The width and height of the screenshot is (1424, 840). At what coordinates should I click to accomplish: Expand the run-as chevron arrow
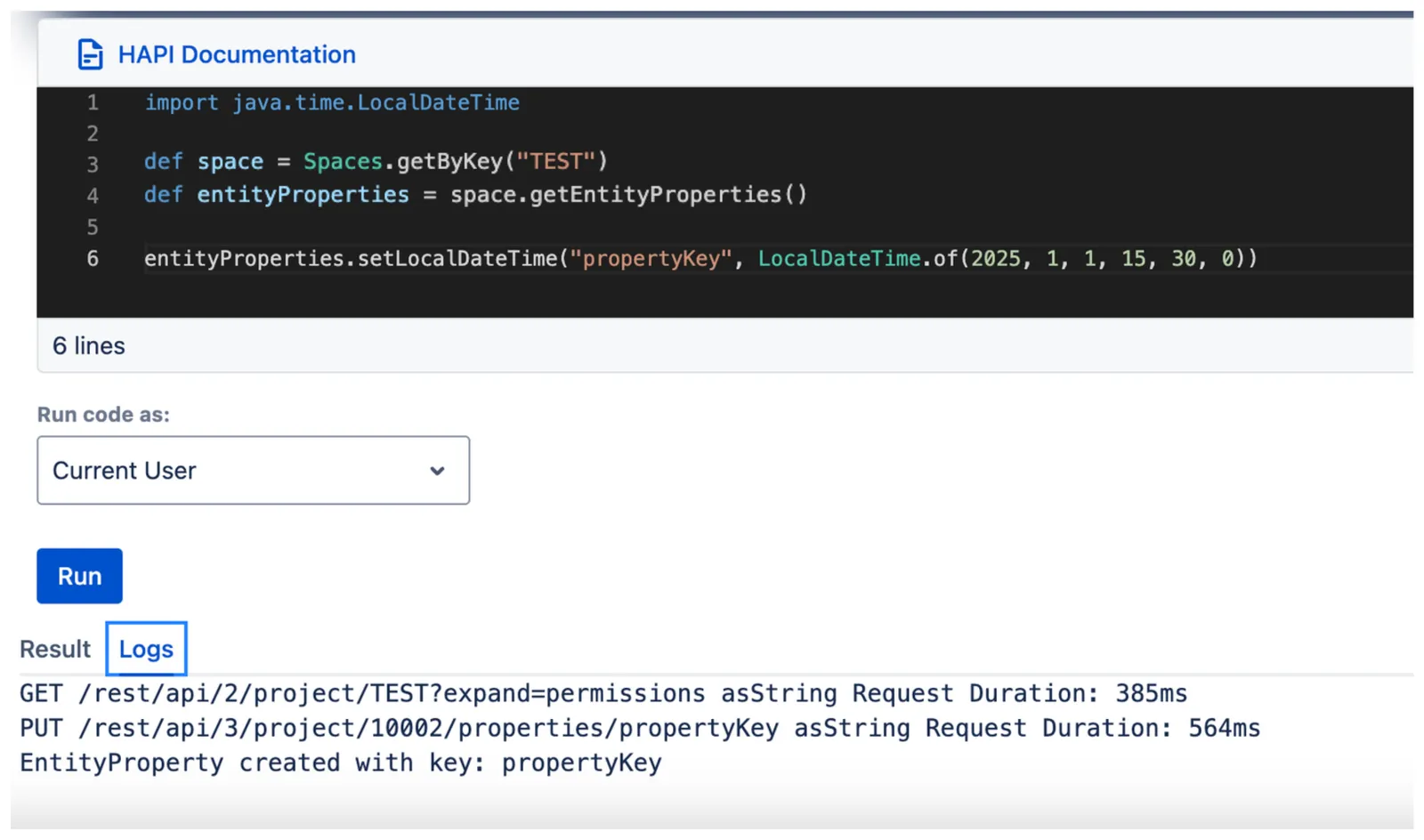coord(437,471)
